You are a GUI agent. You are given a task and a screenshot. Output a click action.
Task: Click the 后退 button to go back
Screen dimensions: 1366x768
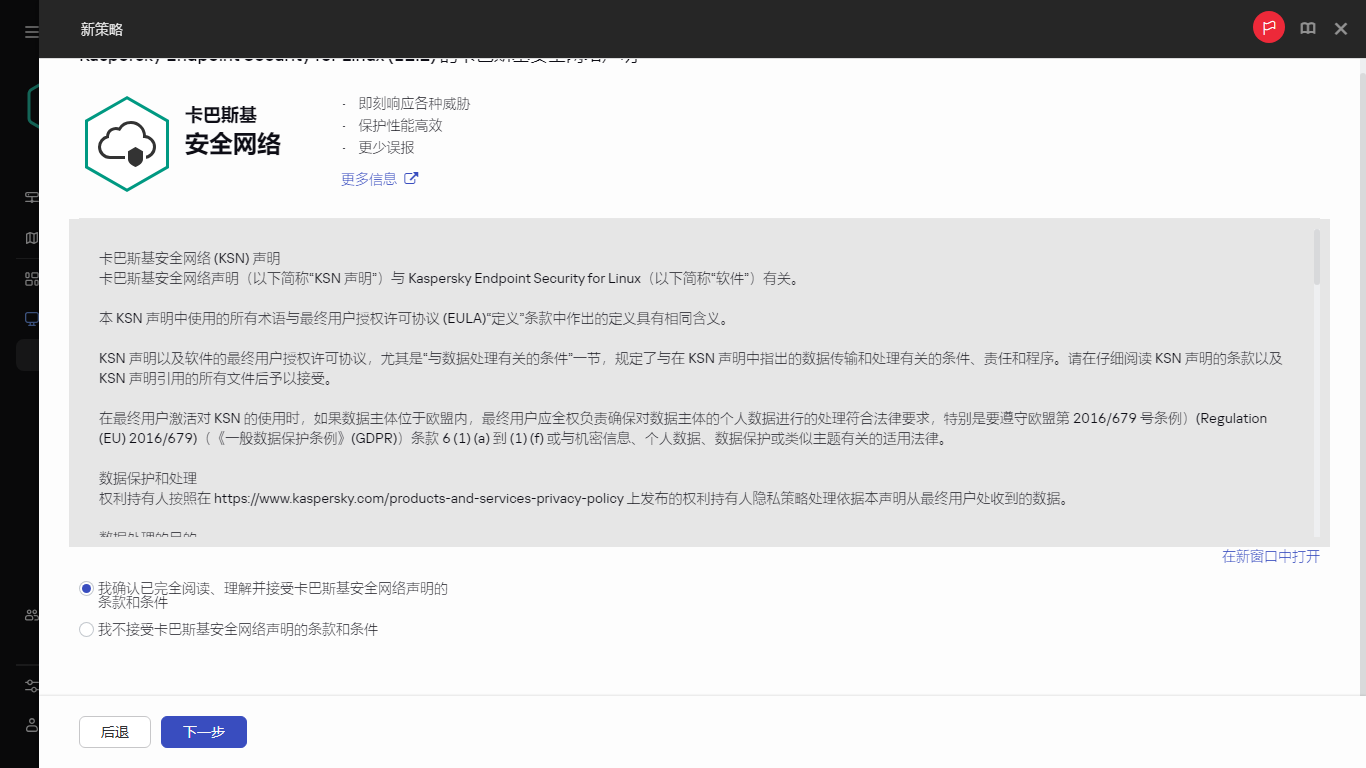114,731
